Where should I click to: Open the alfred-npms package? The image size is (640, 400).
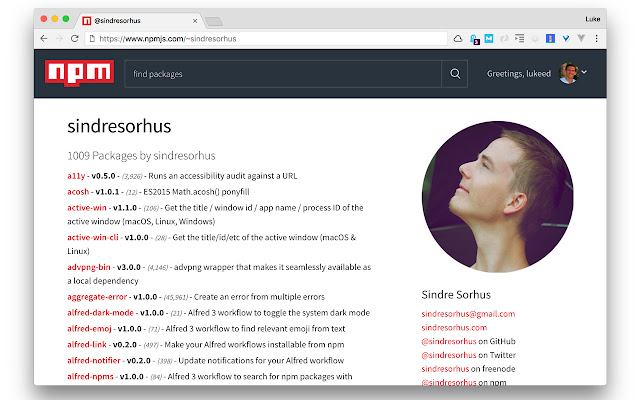[90, 376]
